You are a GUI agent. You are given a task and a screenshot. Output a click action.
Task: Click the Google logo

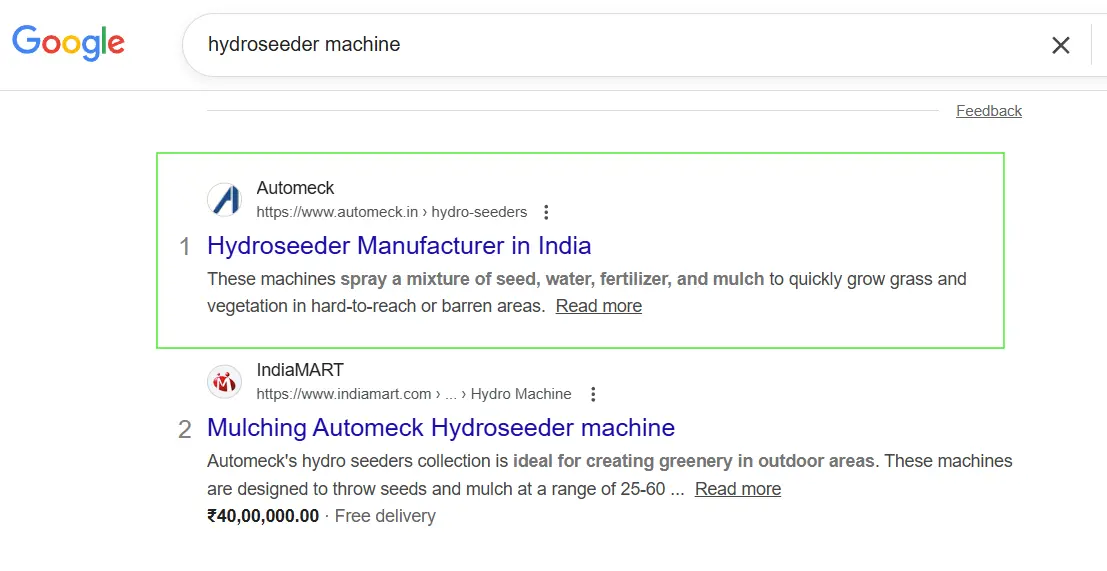coord(68,43)
